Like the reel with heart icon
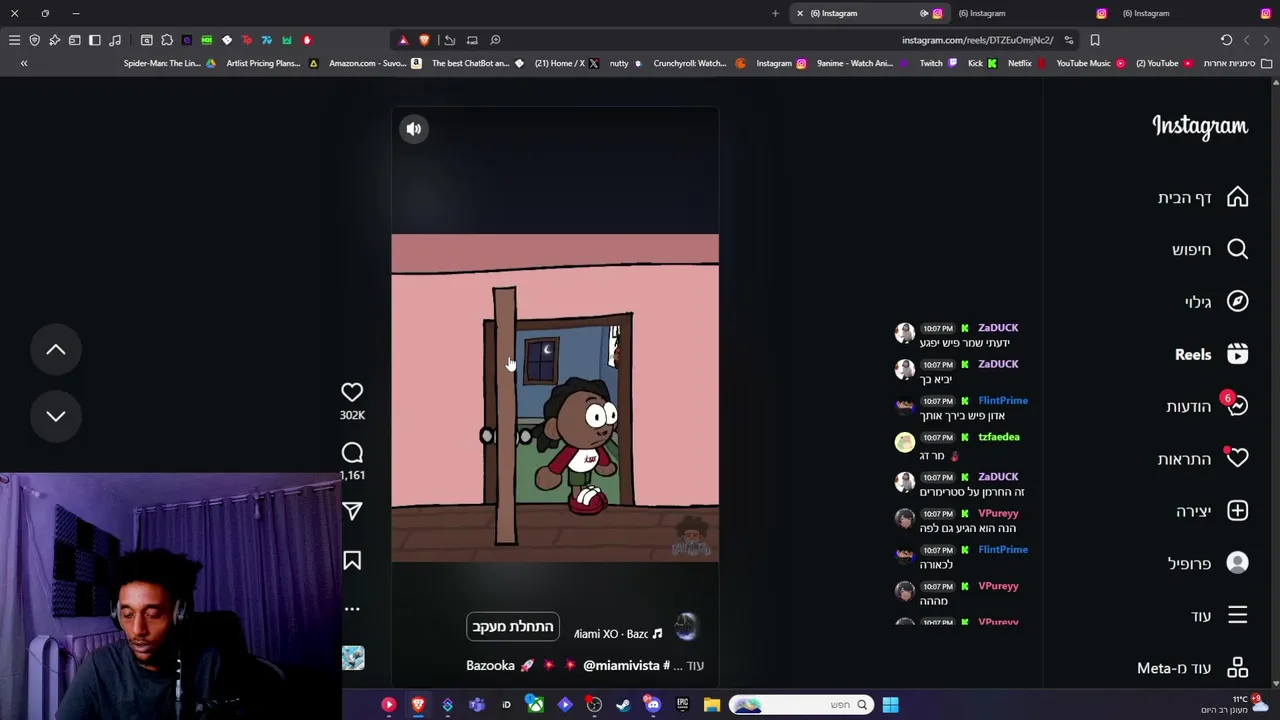Screen dimensions: 1280x720 [x=352, y=392]
